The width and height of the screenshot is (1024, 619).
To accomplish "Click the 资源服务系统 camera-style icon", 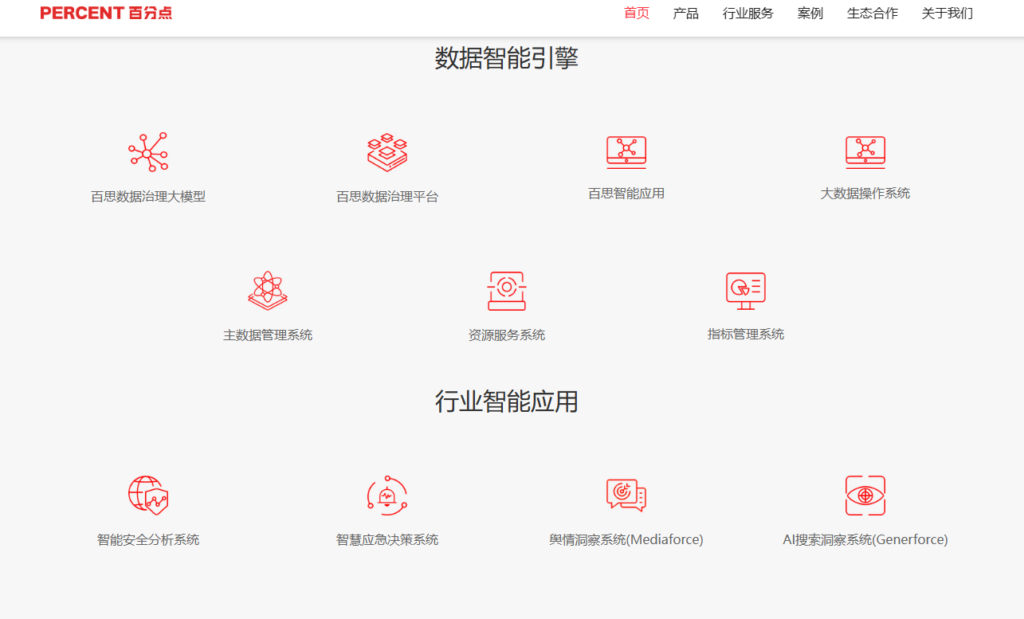I will (507, 291).
